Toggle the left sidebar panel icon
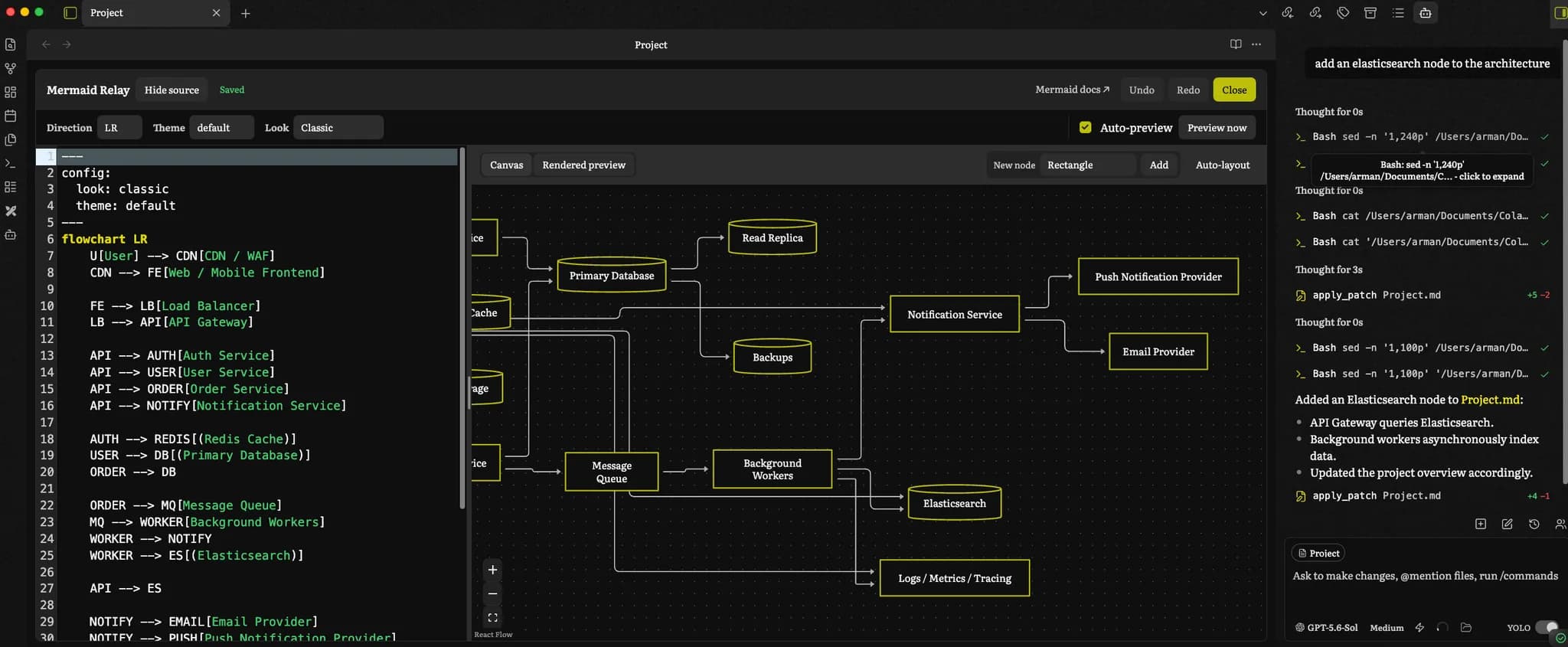This screenshot has width=1568, height=647. coord(70,13)
